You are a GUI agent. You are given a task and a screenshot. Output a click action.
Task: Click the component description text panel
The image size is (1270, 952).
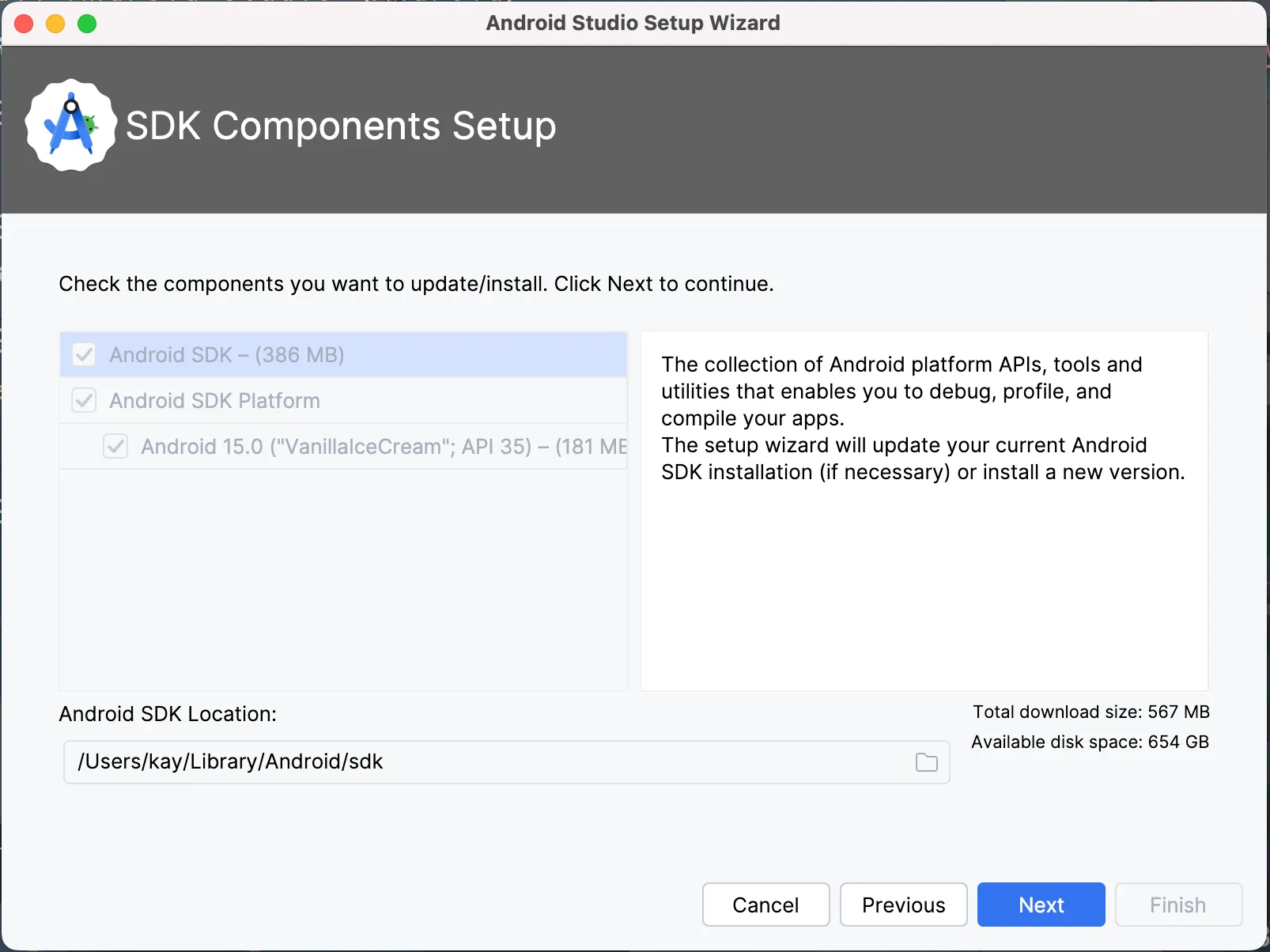(x=924, y=511)
